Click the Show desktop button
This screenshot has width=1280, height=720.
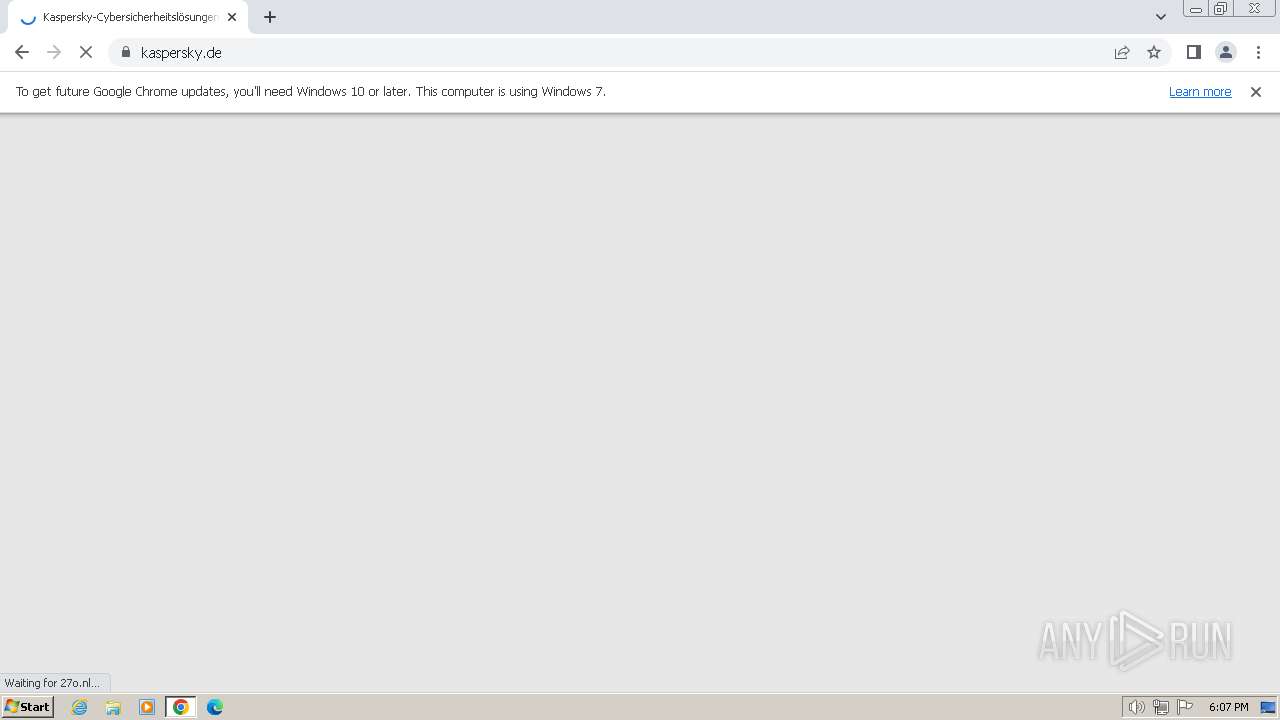pyautogui.click(x=1268, y=707)
